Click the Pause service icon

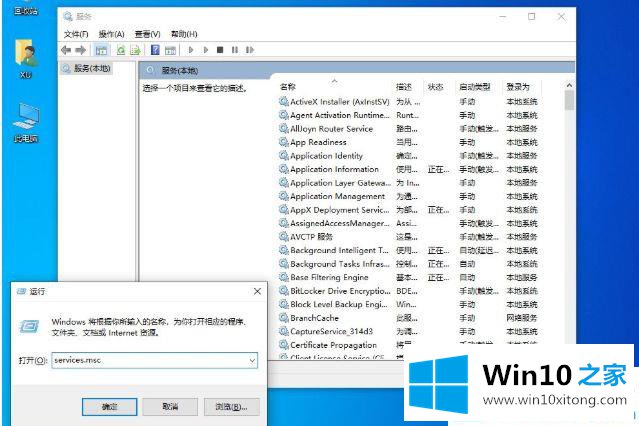pyautogui.click(x=235, y=50)
